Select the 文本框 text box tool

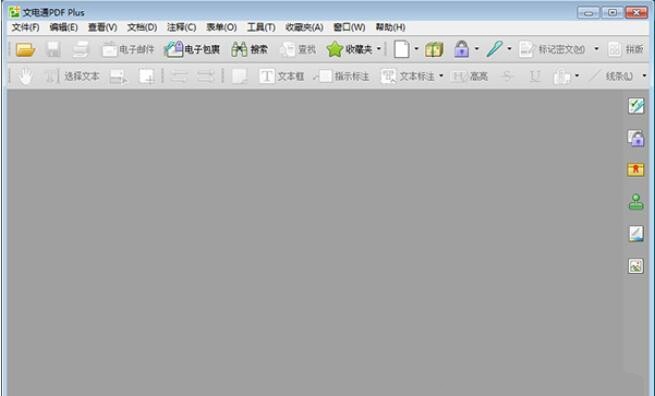click(281, 76)
